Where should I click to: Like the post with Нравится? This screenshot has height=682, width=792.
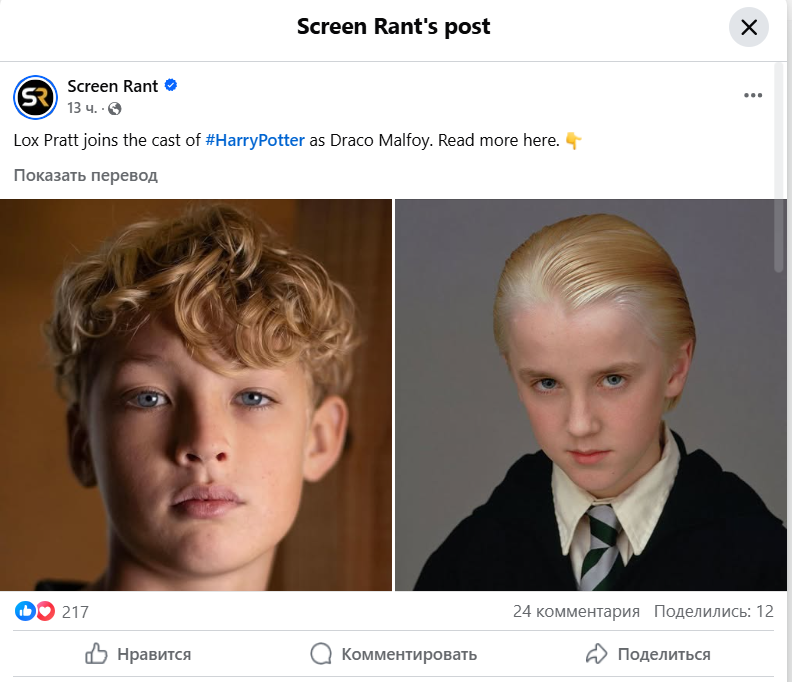pos(138,654)
